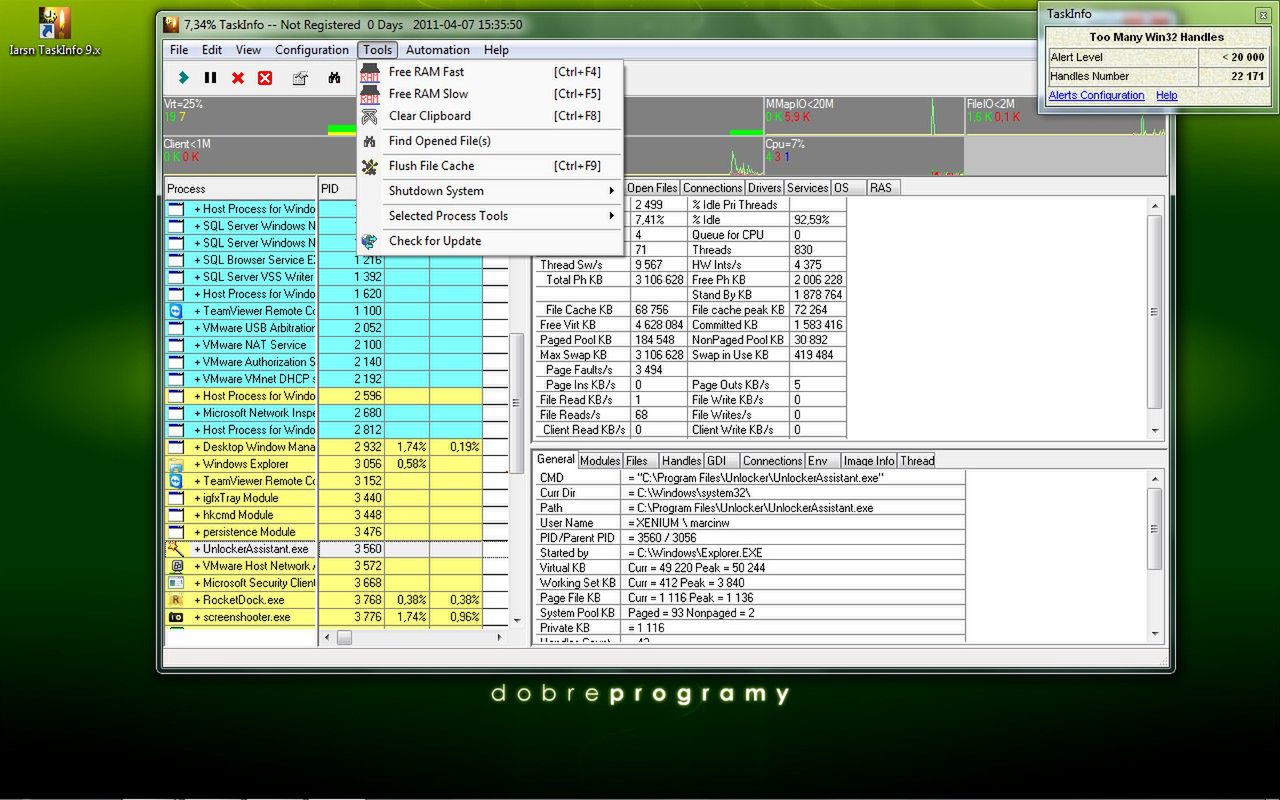
Task: Click the TaskInfo title bar app icon
Action: (171, 24)
